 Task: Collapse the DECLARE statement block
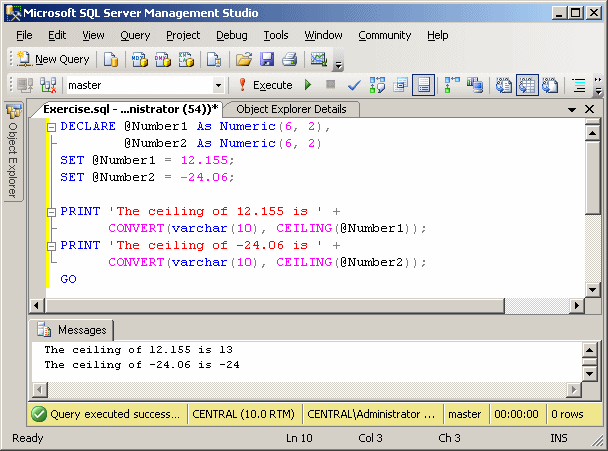click(52, 127)
